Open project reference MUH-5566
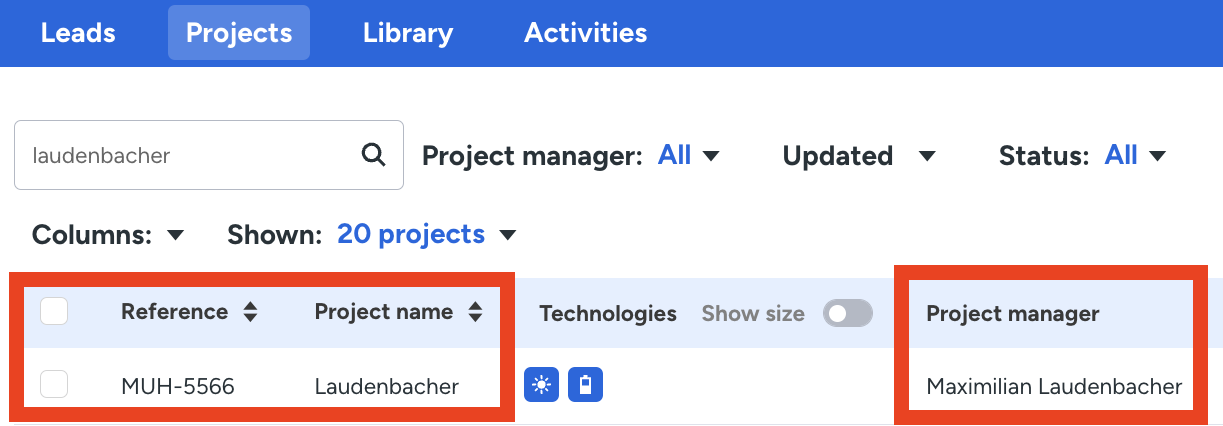 pos(178,386)
